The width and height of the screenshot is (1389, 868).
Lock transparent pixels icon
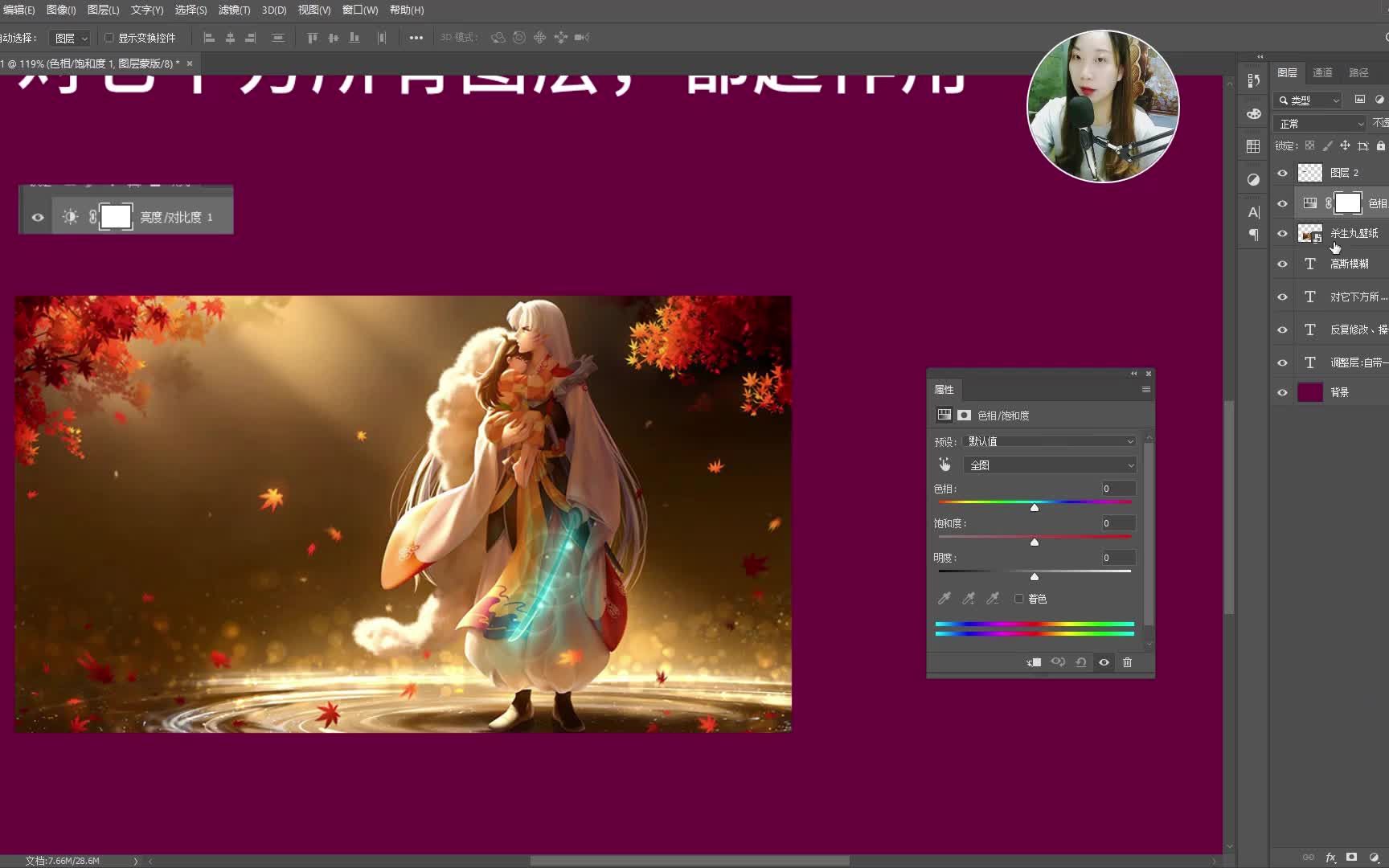pos(1310,145)
